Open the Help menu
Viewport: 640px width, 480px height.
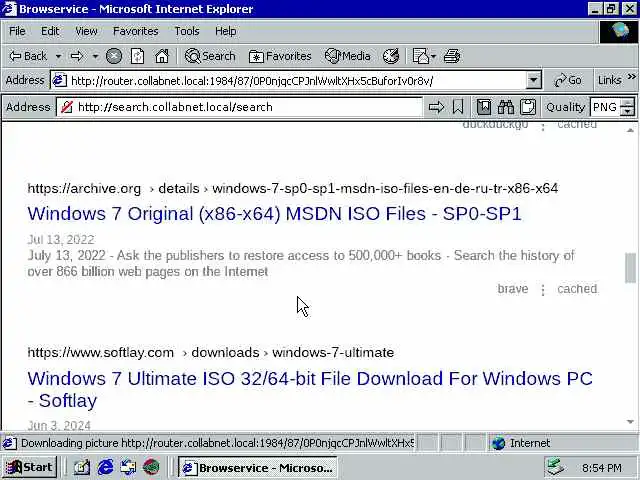226,31
